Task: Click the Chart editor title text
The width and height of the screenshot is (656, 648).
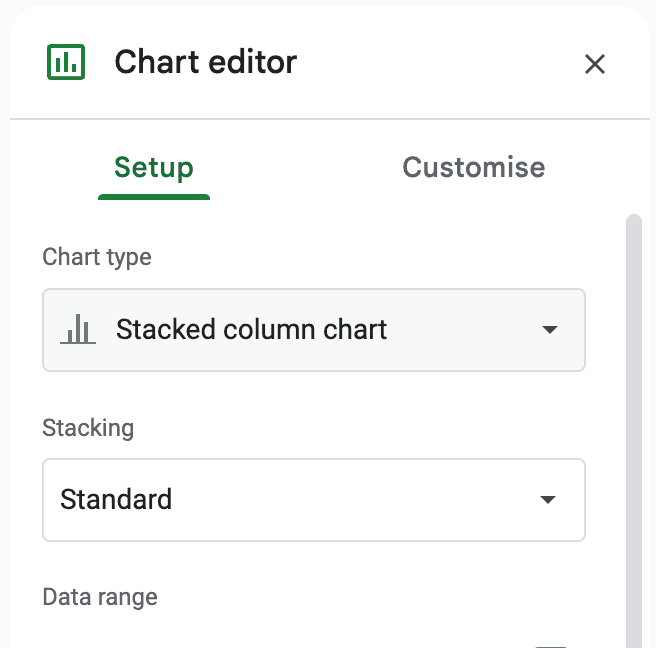Action: [206, 62]
